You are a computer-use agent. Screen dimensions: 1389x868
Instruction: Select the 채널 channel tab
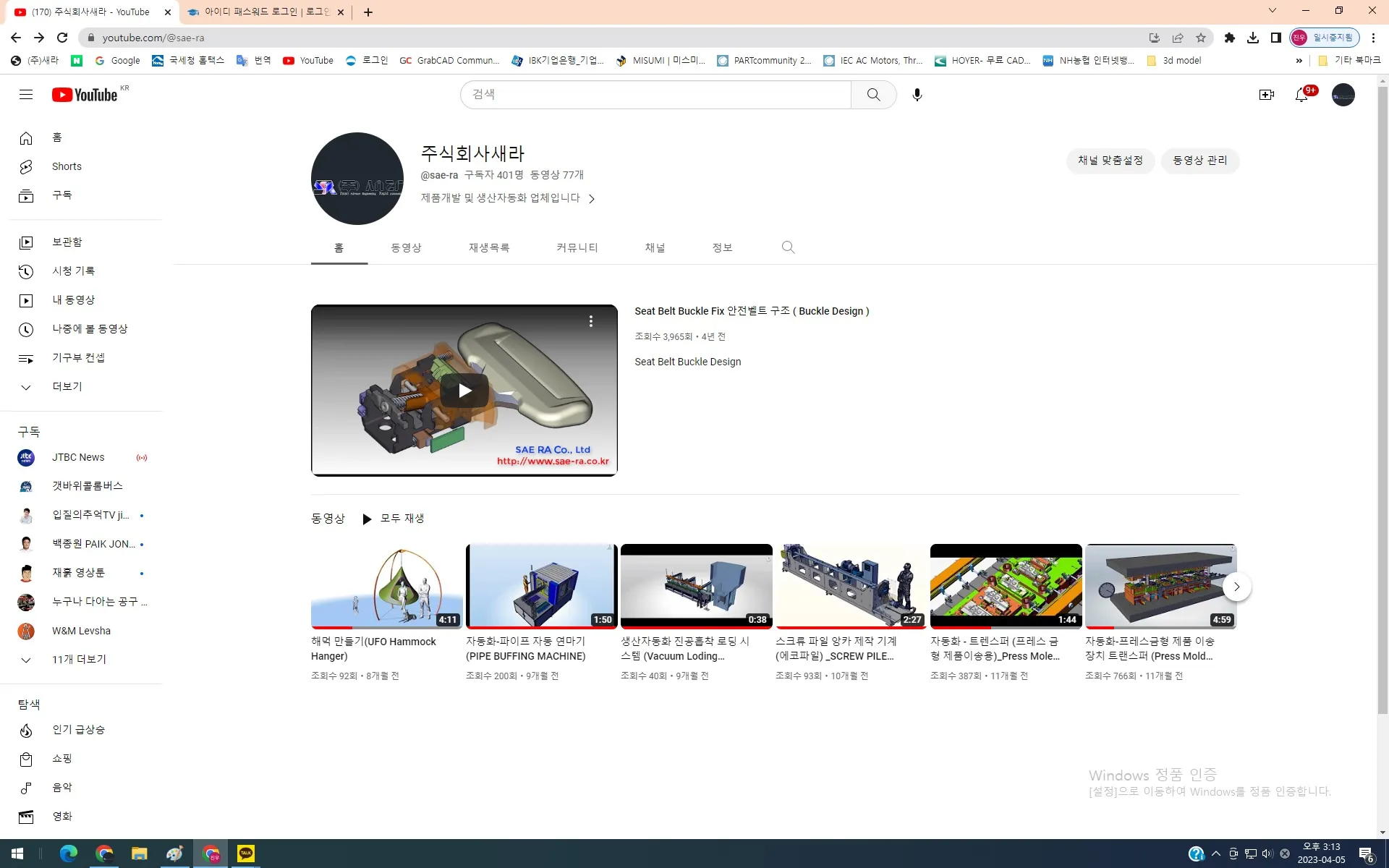pyautogui.click(x=655, y=247)
